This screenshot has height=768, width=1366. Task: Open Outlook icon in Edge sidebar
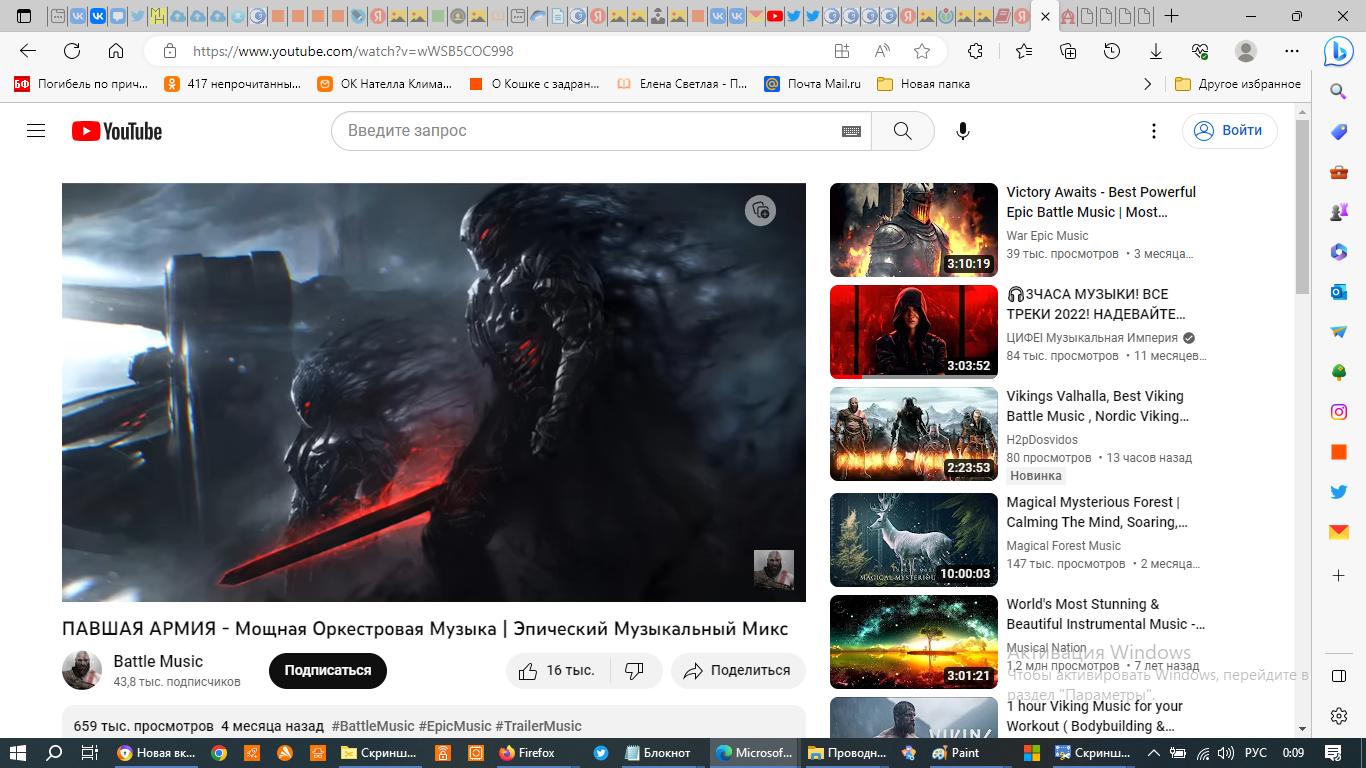pyautogui.click(x=1339, y=291)
